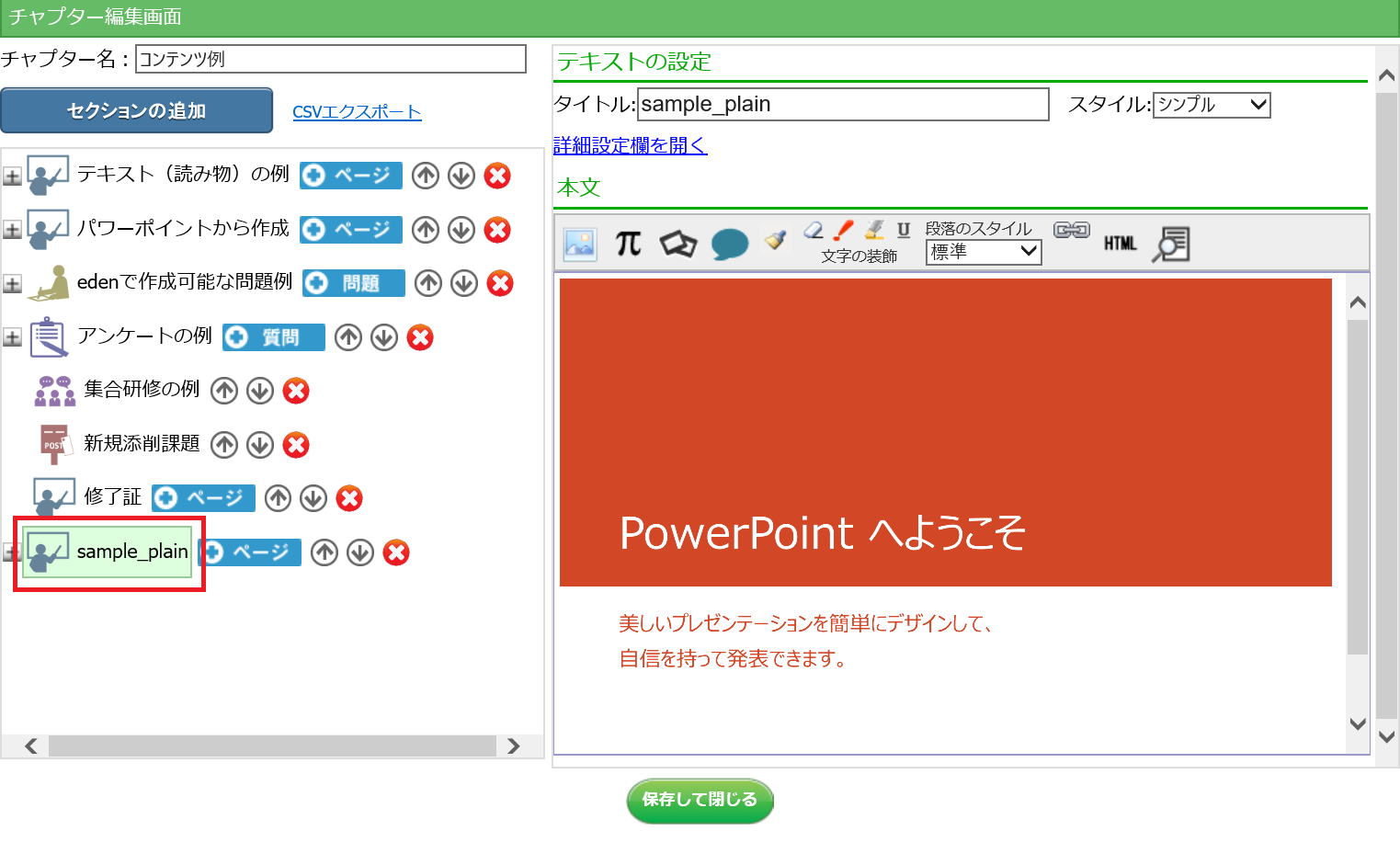Click the 保存して閉じる button
The width and height of the screenshot is (1400, 854).
pos(700,801)
